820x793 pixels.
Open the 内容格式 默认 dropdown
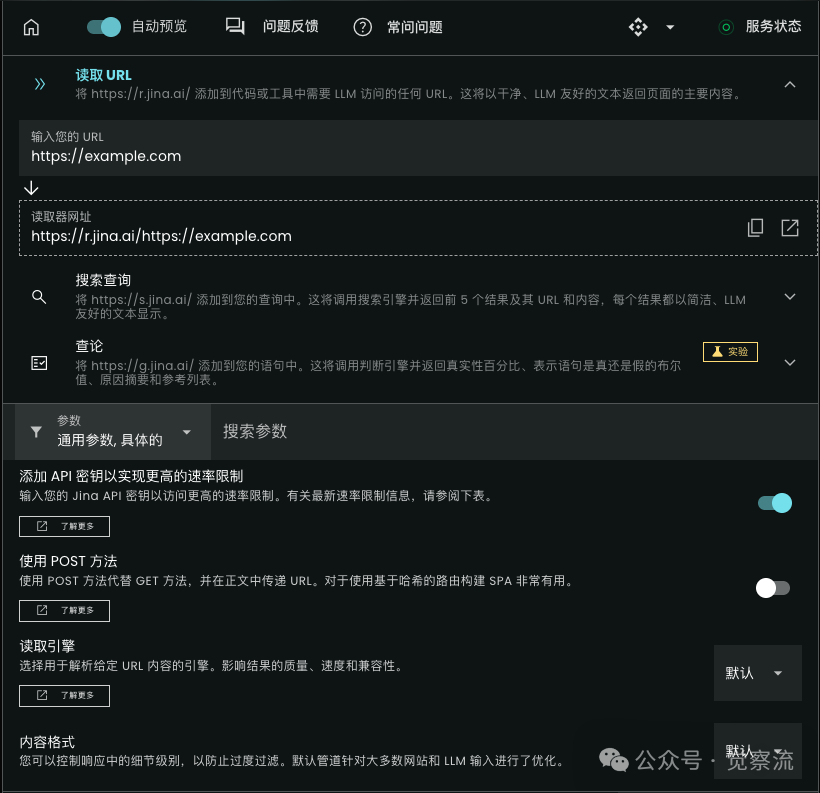[x=757, y=751]
